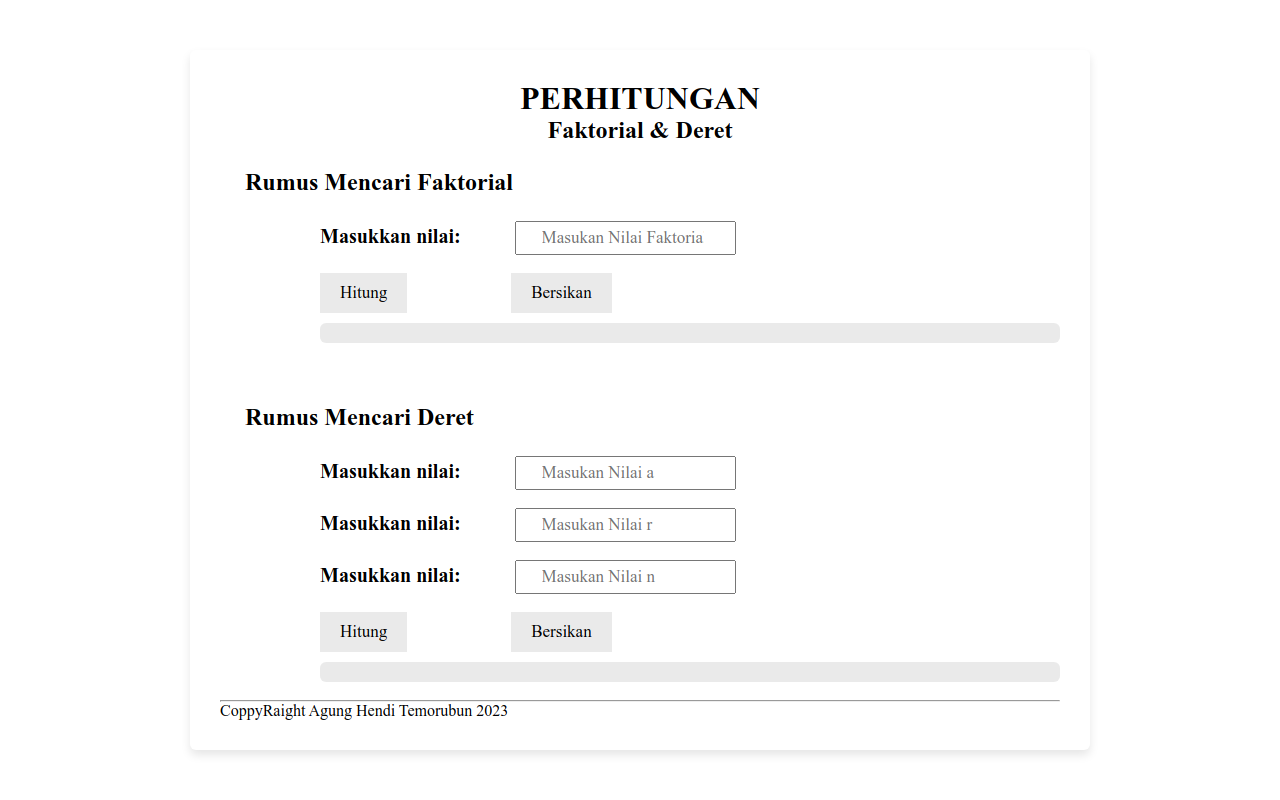
Task: Focus the Masukan Nilai r field
Action: coord(625,525)
